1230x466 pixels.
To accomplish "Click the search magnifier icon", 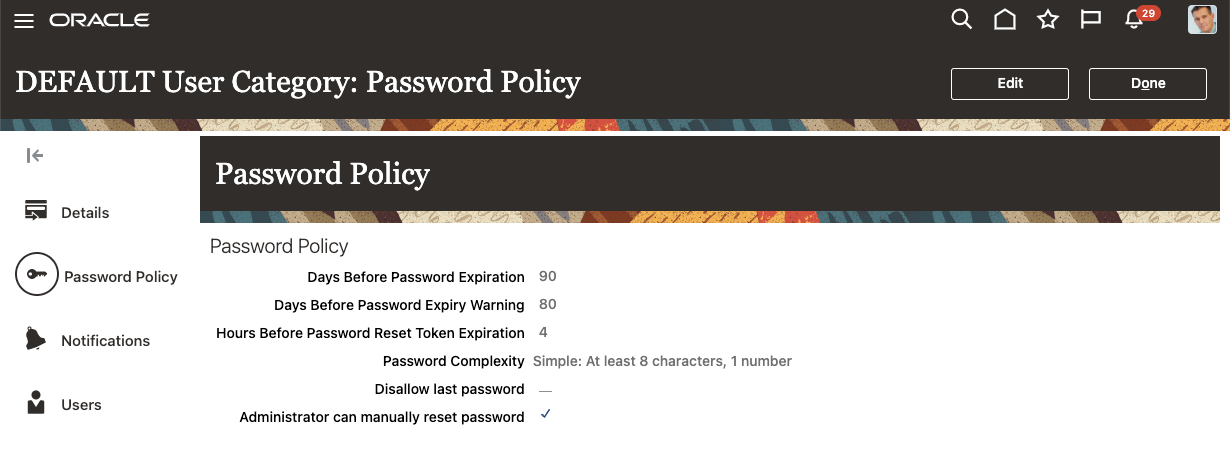I will 961,20.
